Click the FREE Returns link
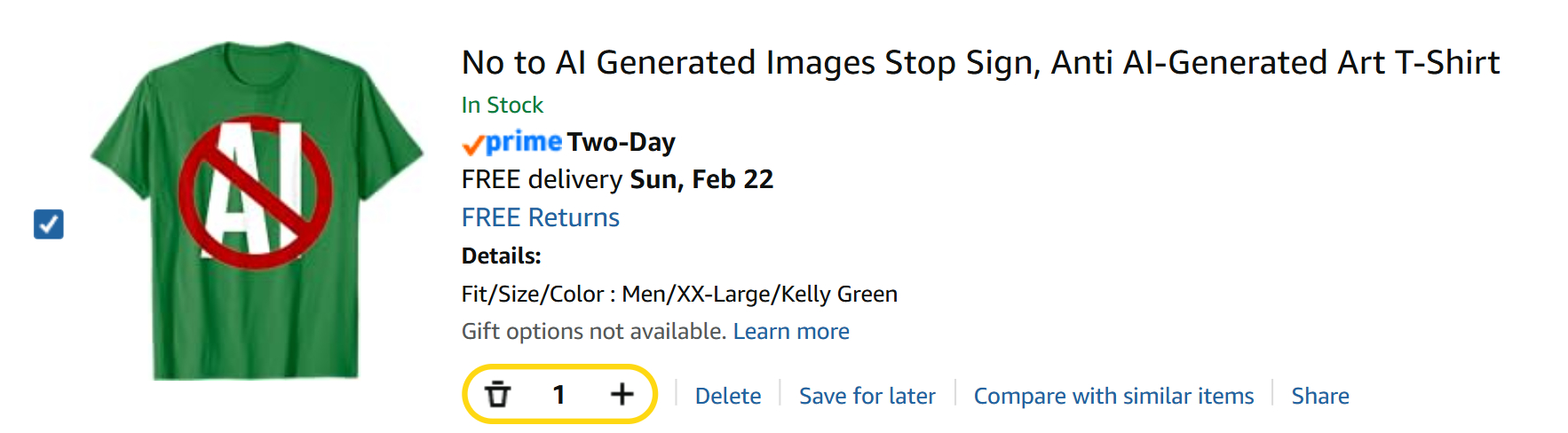 click(x=540, y=217)
